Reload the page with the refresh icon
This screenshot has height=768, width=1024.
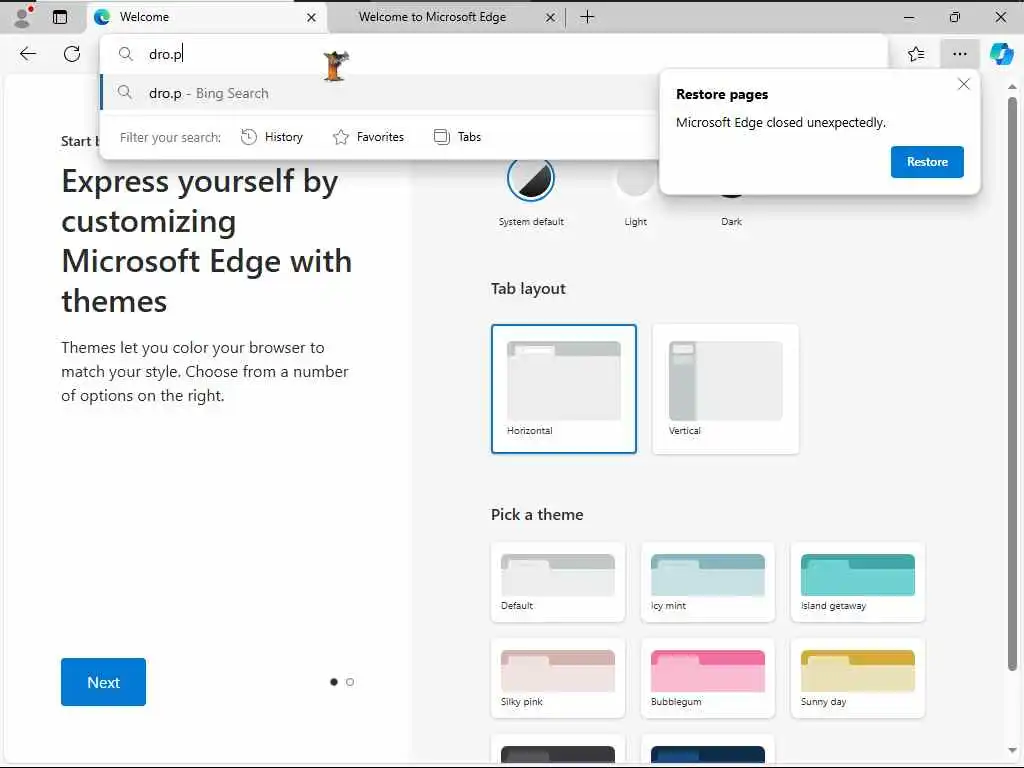72,54
